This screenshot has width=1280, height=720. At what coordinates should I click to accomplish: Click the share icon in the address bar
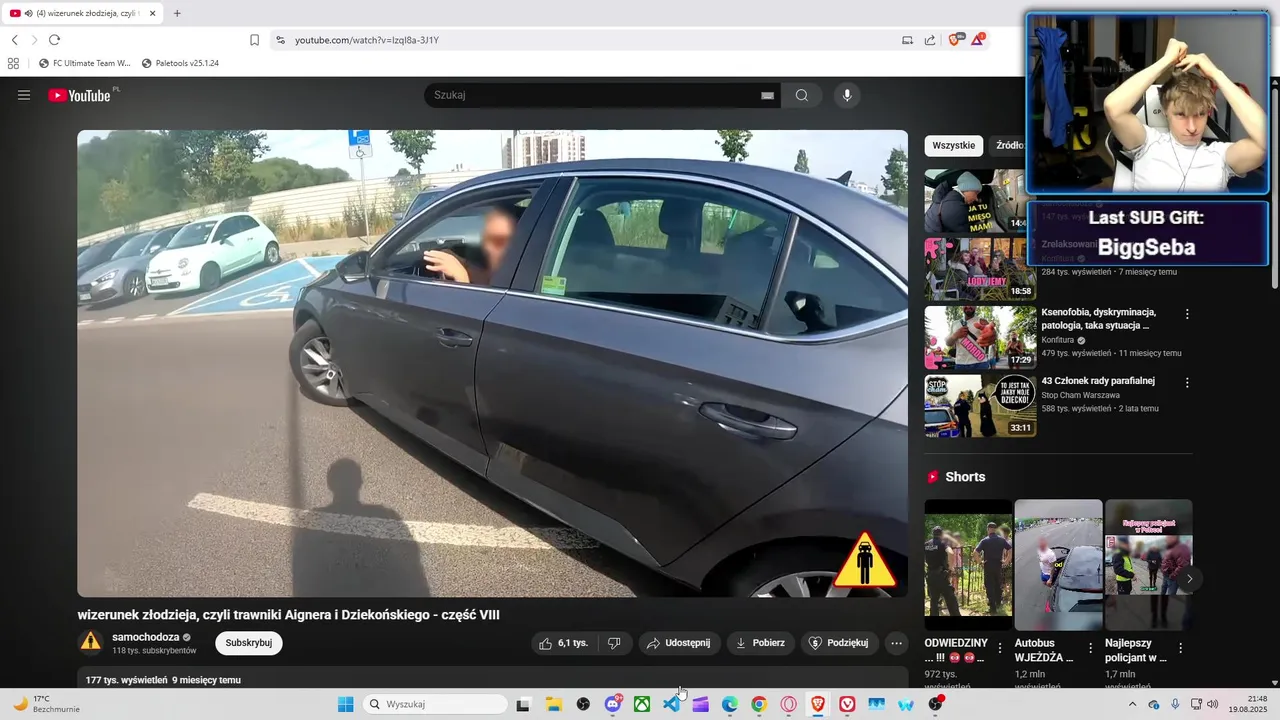(x=930, y=40)
